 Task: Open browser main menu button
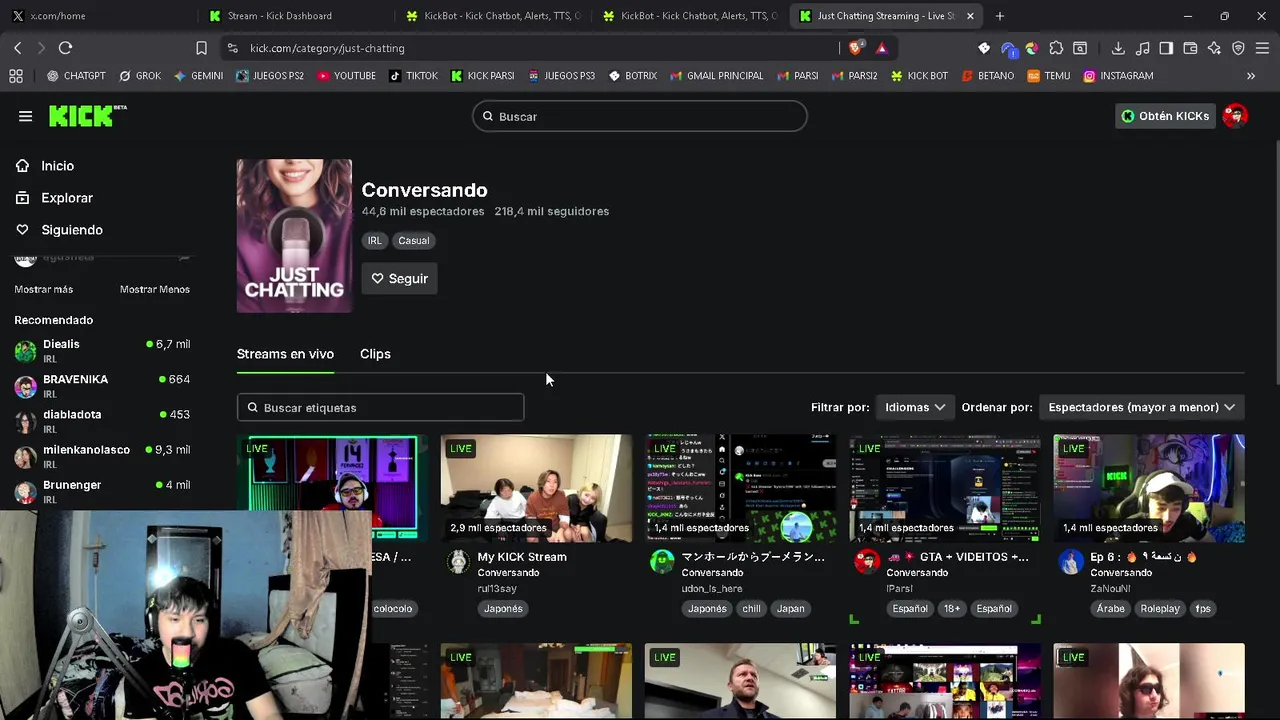[1262, 48]
